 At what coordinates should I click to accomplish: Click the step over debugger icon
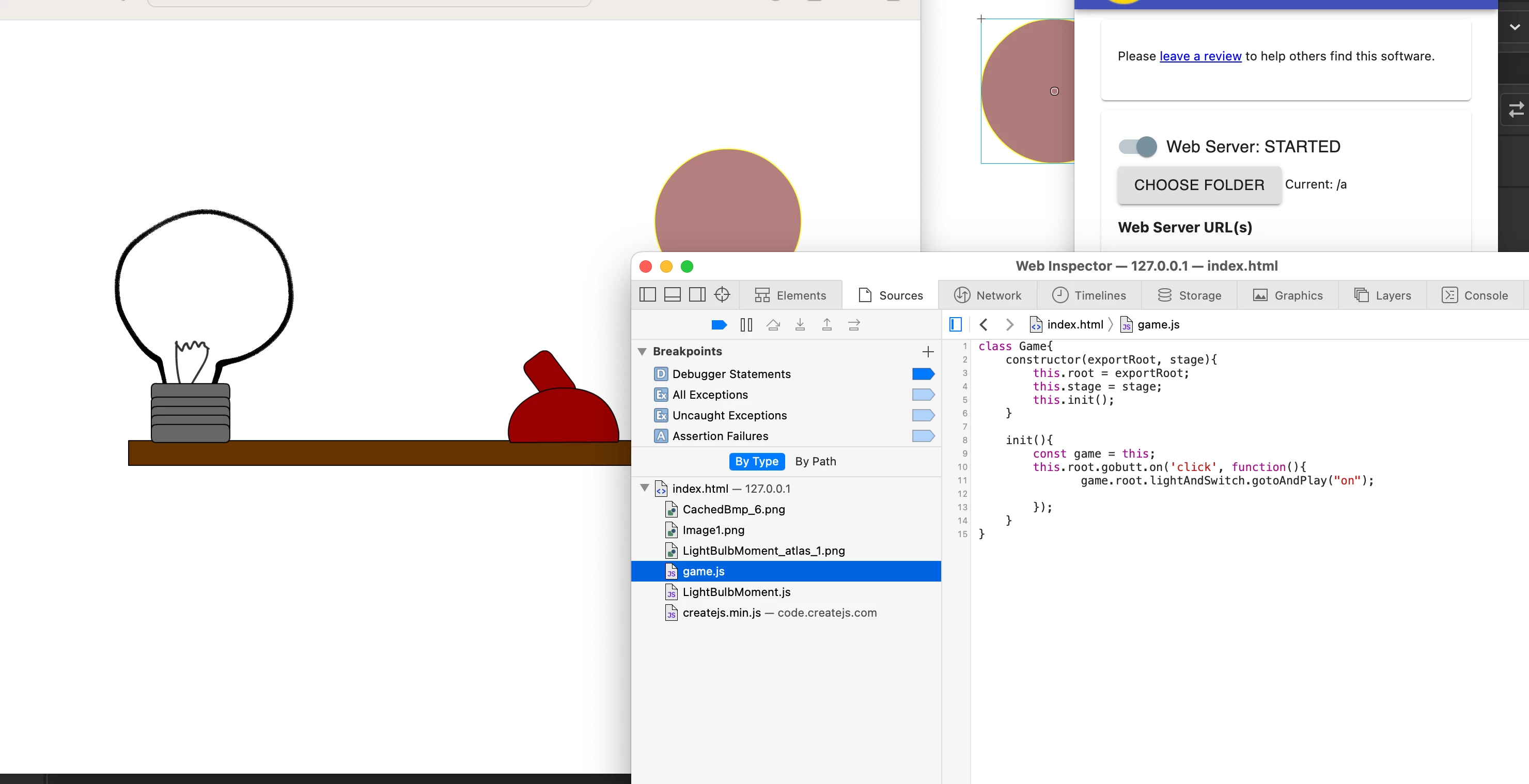pyautogui.click(x=773, y=325)
